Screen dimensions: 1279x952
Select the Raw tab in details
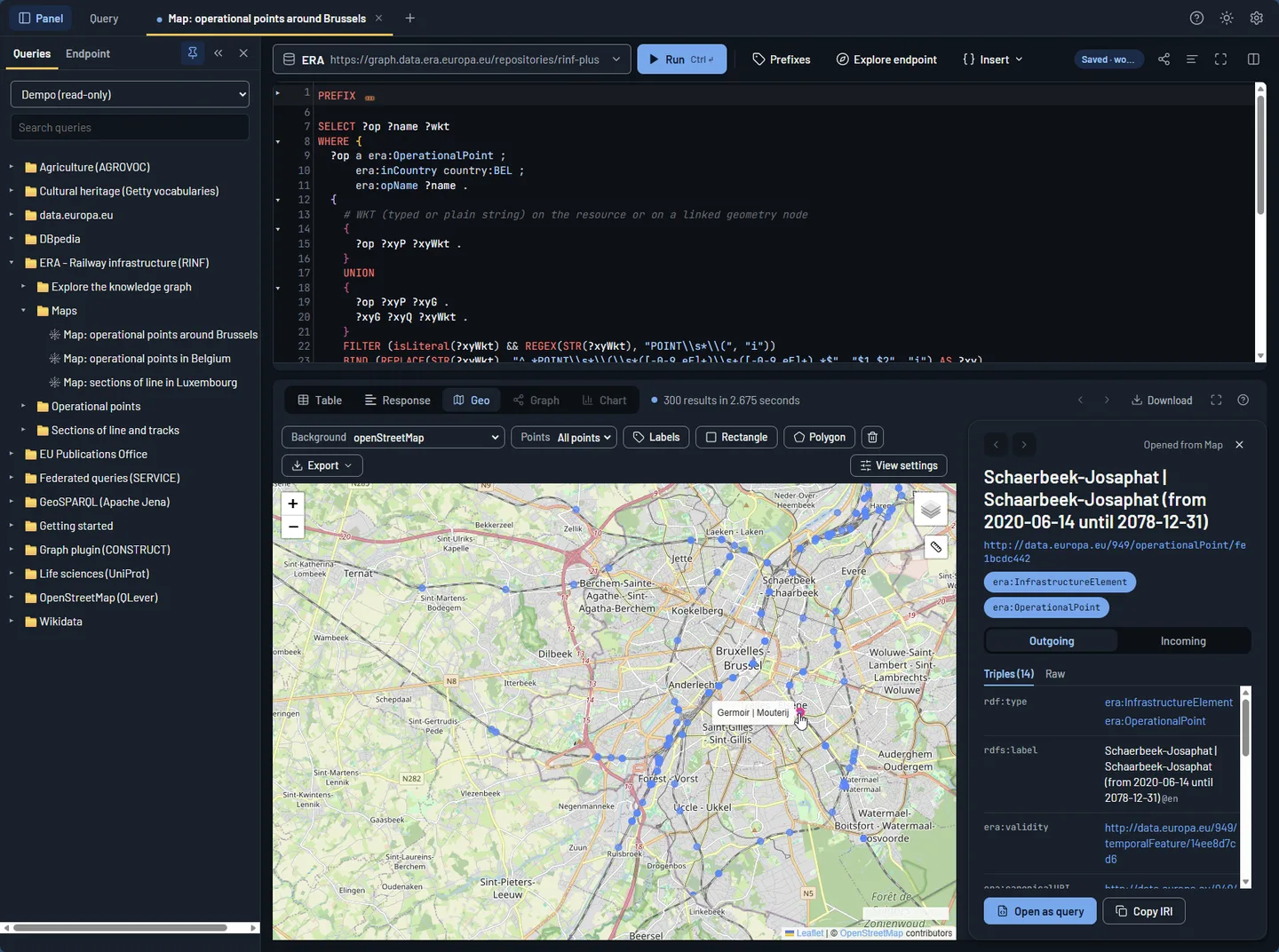(x=1055, y=674)
